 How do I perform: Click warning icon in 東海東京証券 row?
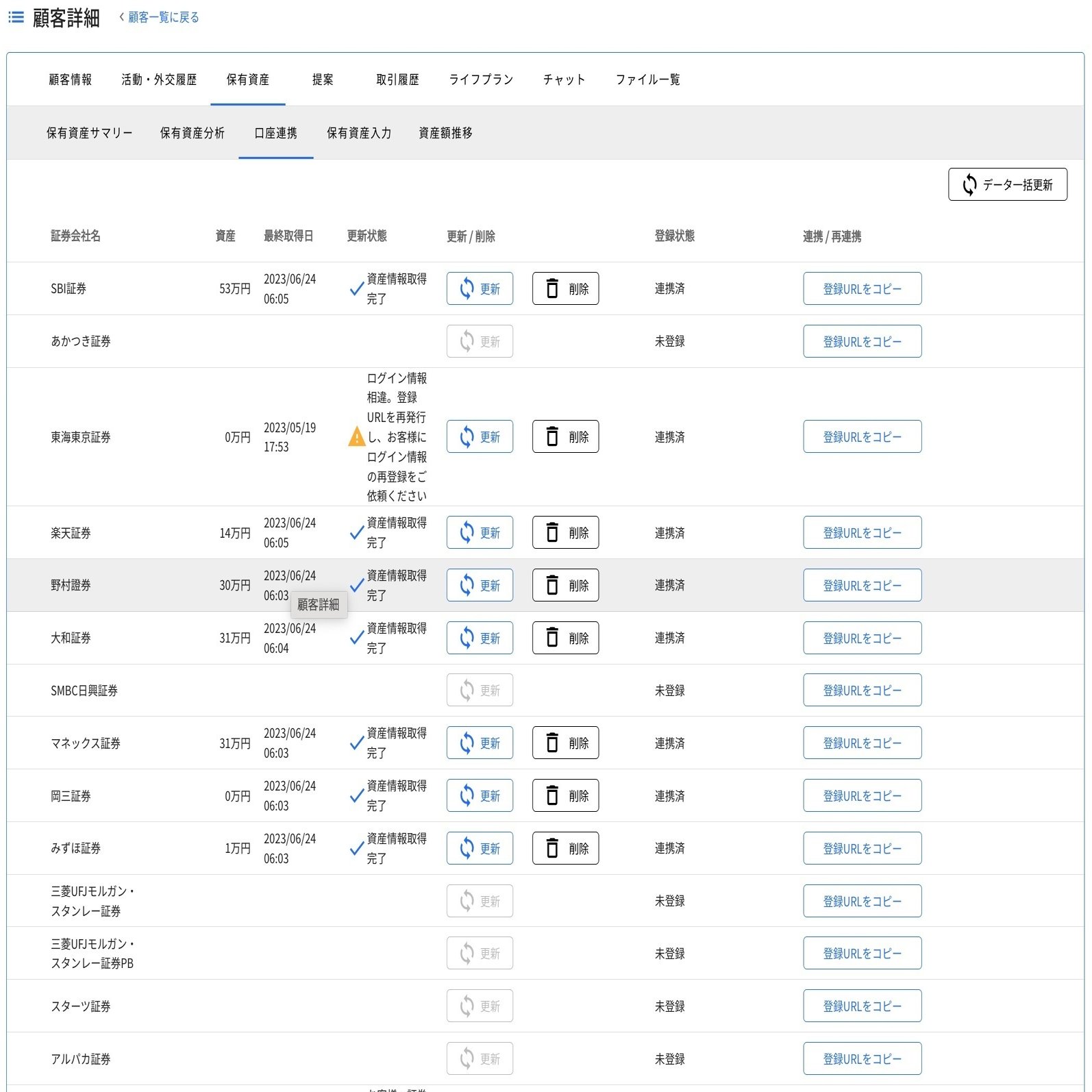pyautogui.click(x=357, y=436)
